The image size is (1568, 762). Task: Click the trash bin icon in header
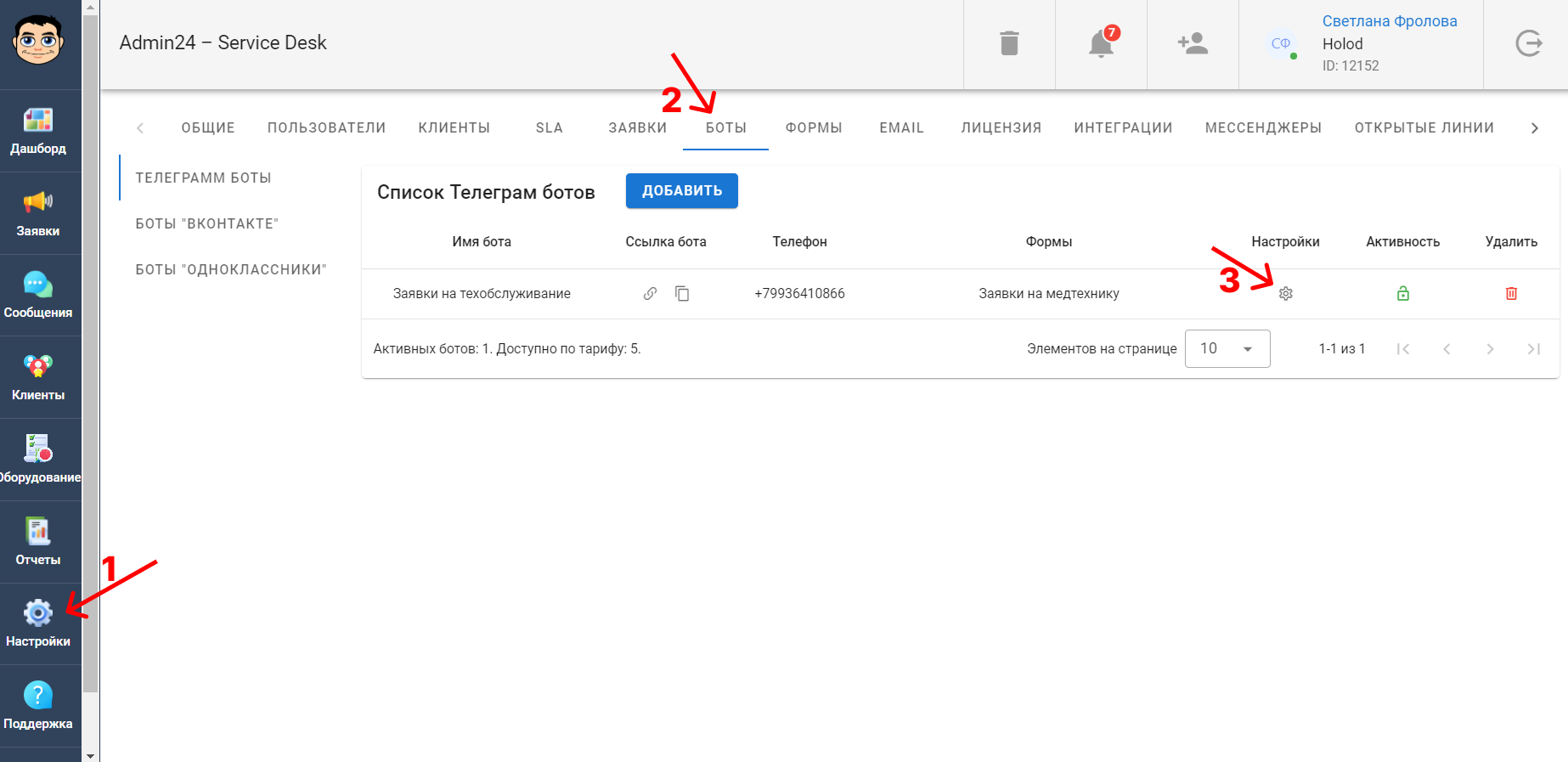coord(1009,43)
